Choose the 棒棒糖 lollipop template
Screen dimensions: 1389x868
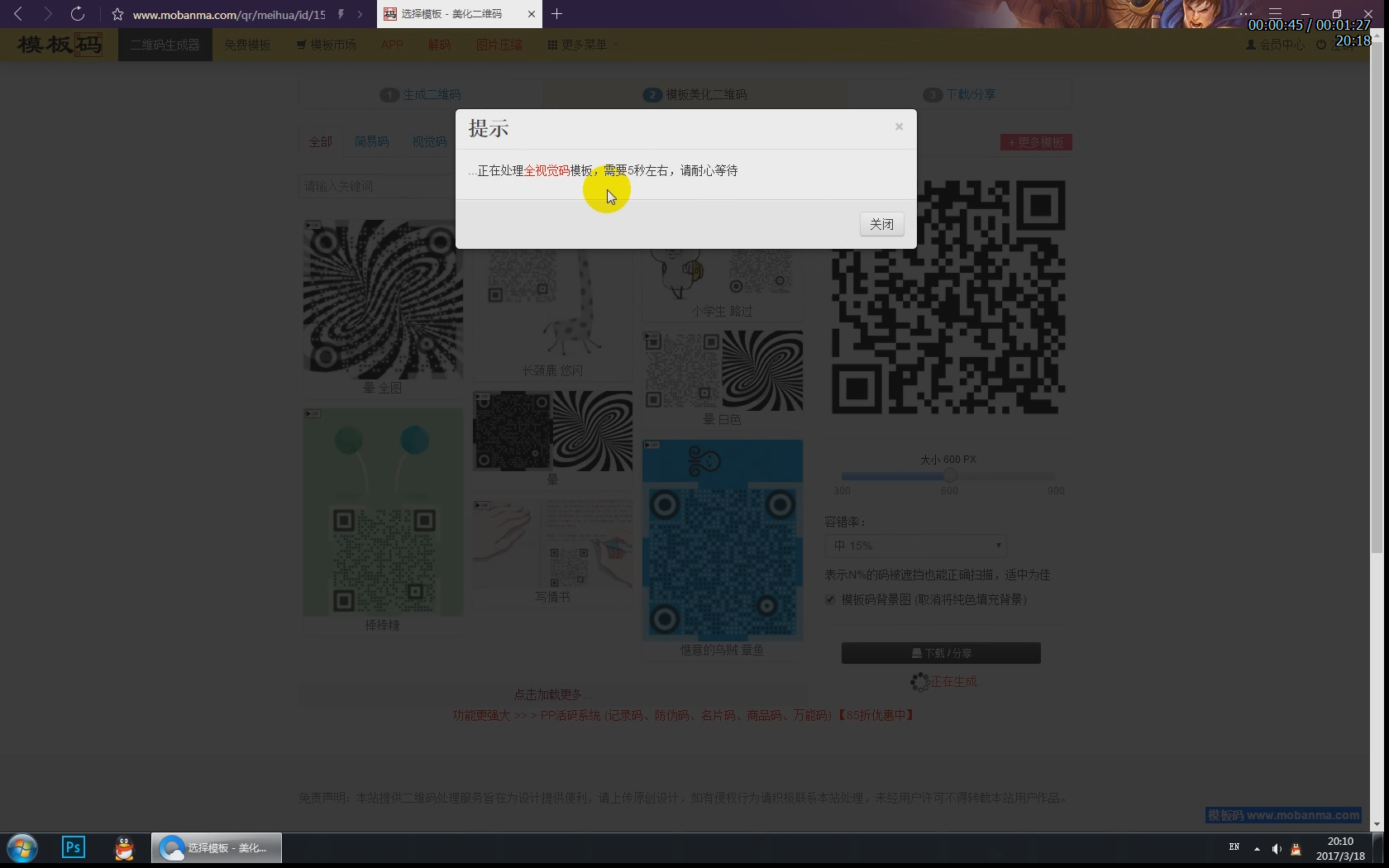coord(382,513)
